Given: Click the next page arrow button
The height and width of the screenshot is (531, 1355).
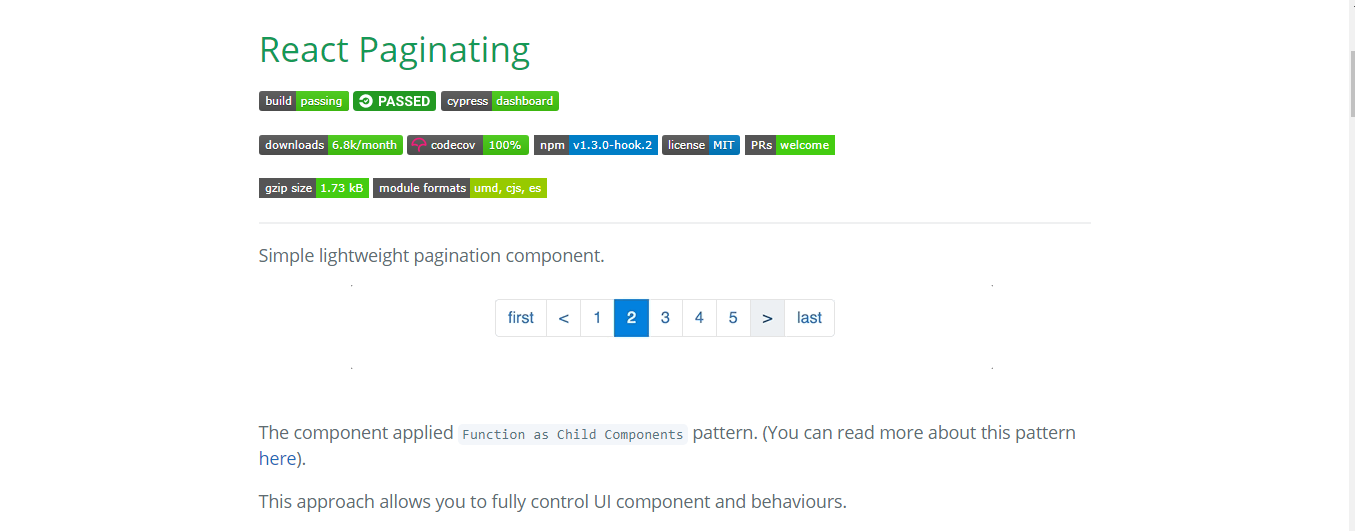Looking at the screenshot, I should 767,318.
